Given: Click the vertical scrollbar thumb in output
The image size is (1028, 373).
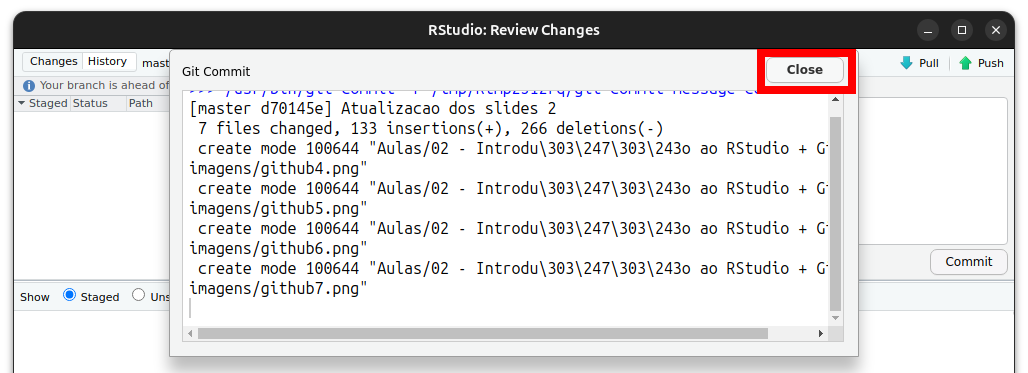Looking at the screenshot, I should click(x=835, y=214).
